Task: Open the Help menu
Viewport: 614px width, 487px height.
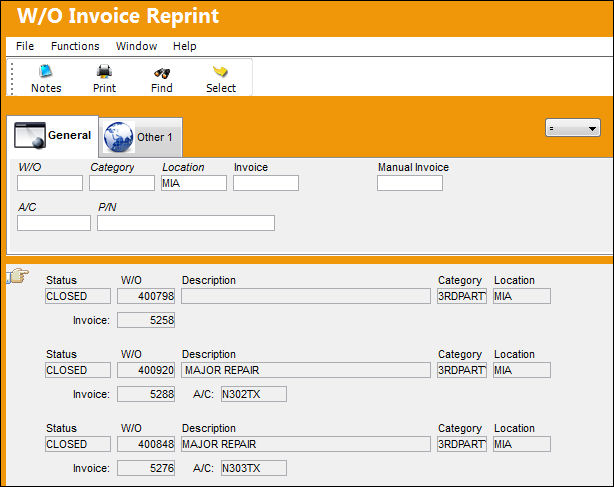Action: [x=184, y=46]
